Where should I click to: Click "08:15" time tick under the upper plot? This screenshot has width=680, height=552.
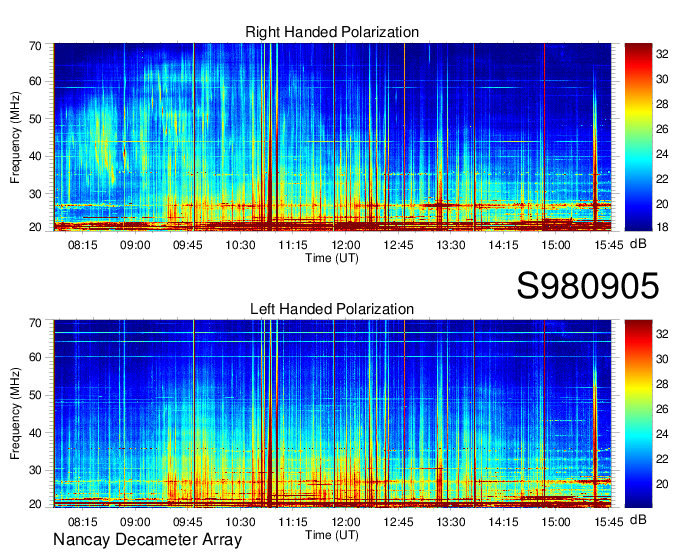coord(82,245)
